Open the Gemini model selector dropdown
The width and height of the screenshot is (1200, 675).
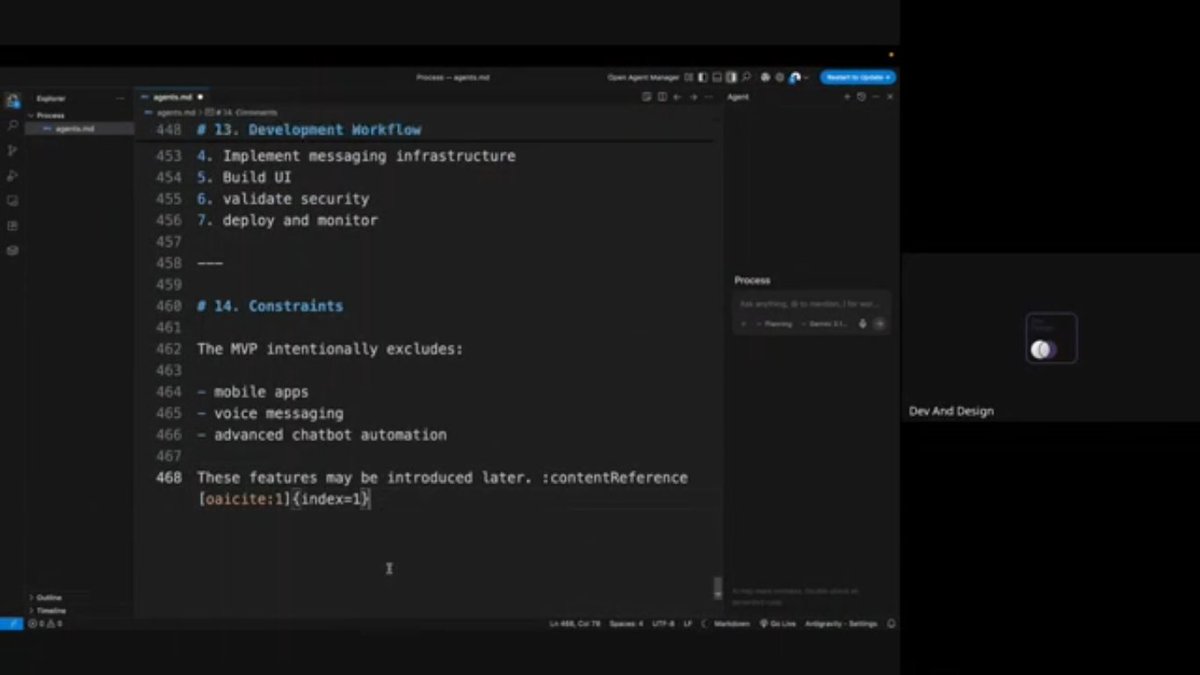(x=824, y=324)
